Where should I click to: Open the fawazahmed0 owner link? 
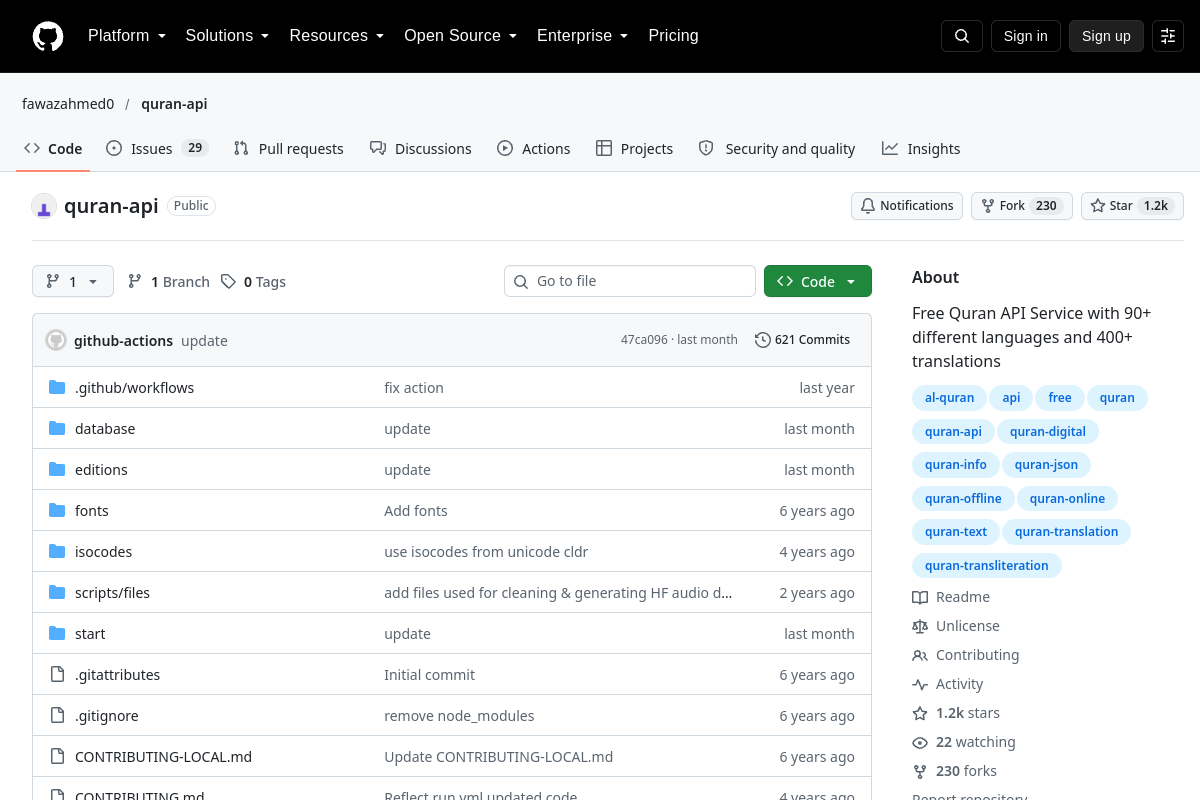(68, 104)
